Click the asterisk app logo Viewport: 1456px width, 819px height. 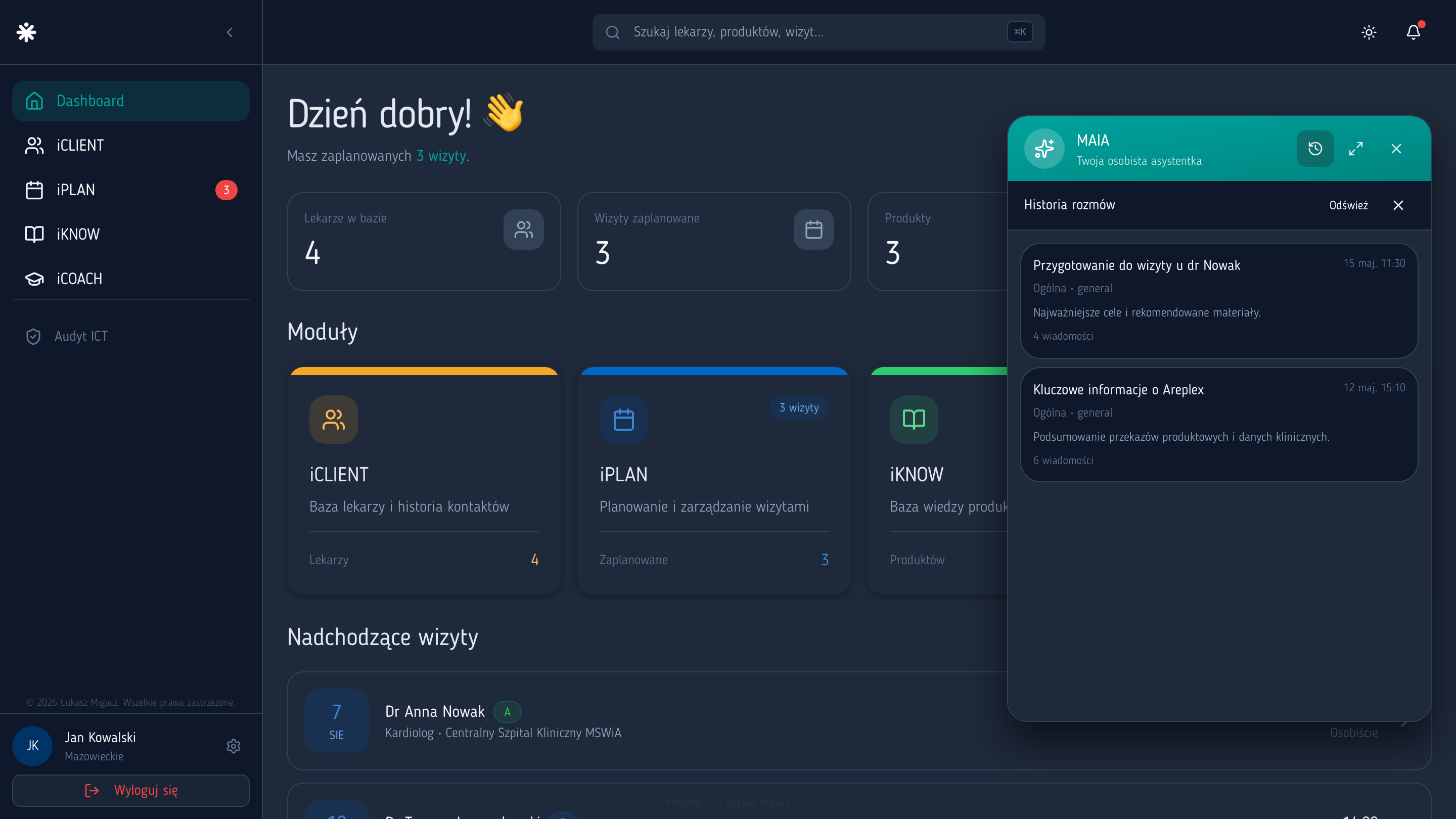pos(27,32)
